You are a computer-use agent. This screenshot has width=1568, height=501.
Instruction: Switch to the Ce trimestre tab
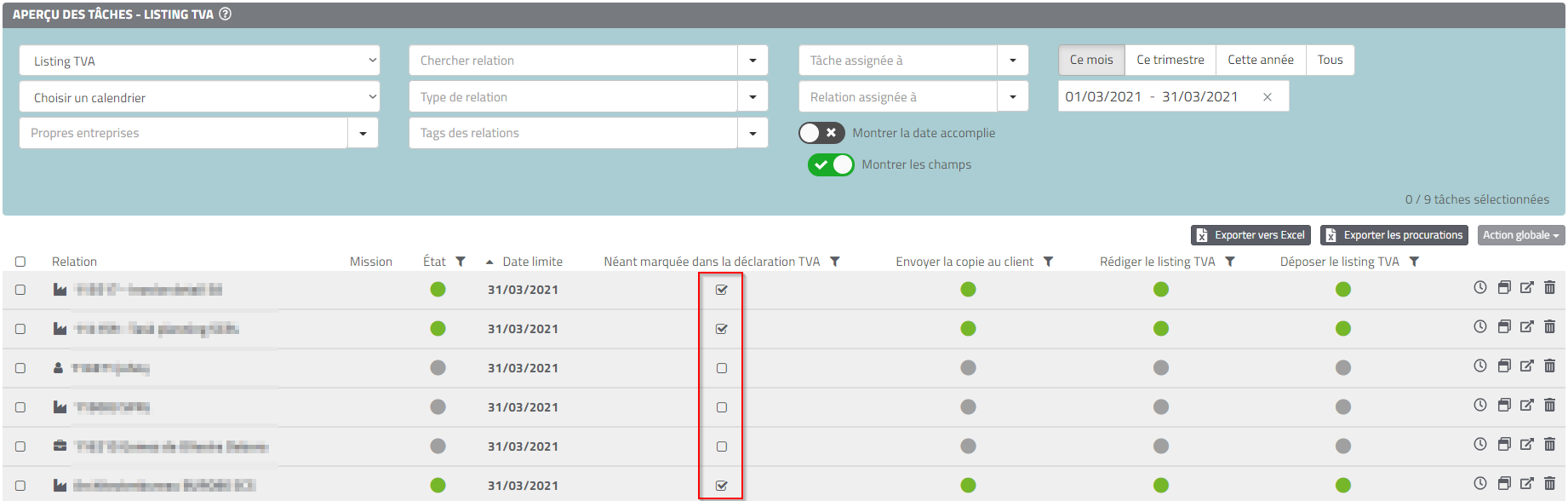[1170, 60]
